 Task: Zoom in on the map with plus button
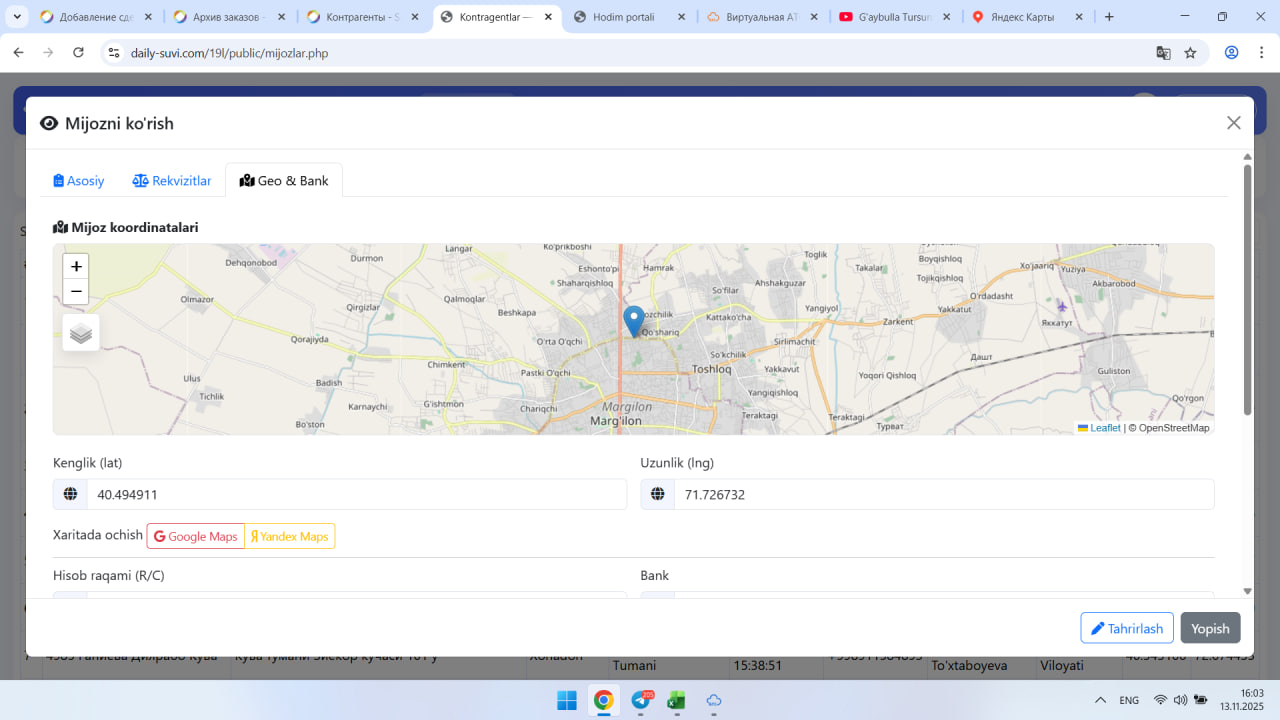pos(76,267)
